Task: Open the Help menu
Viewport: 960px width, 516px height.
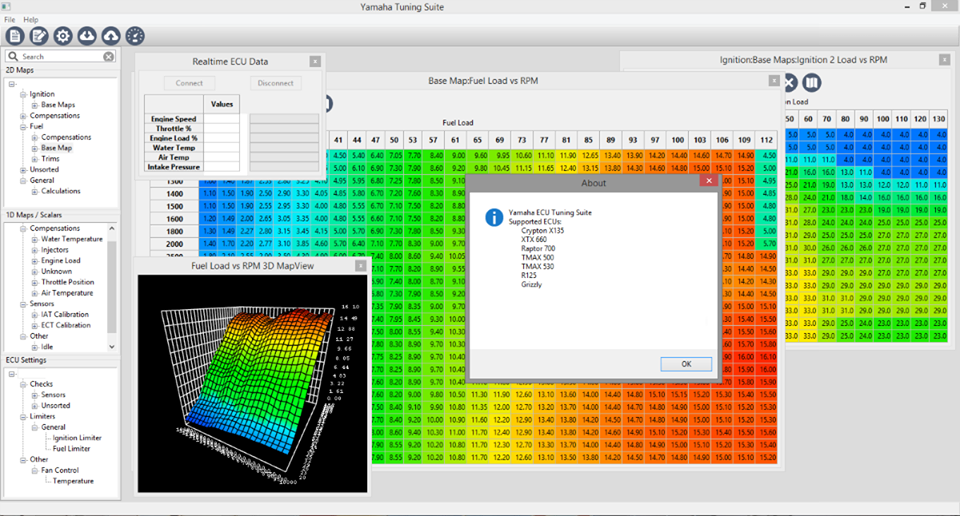Action: click(31, 20)
